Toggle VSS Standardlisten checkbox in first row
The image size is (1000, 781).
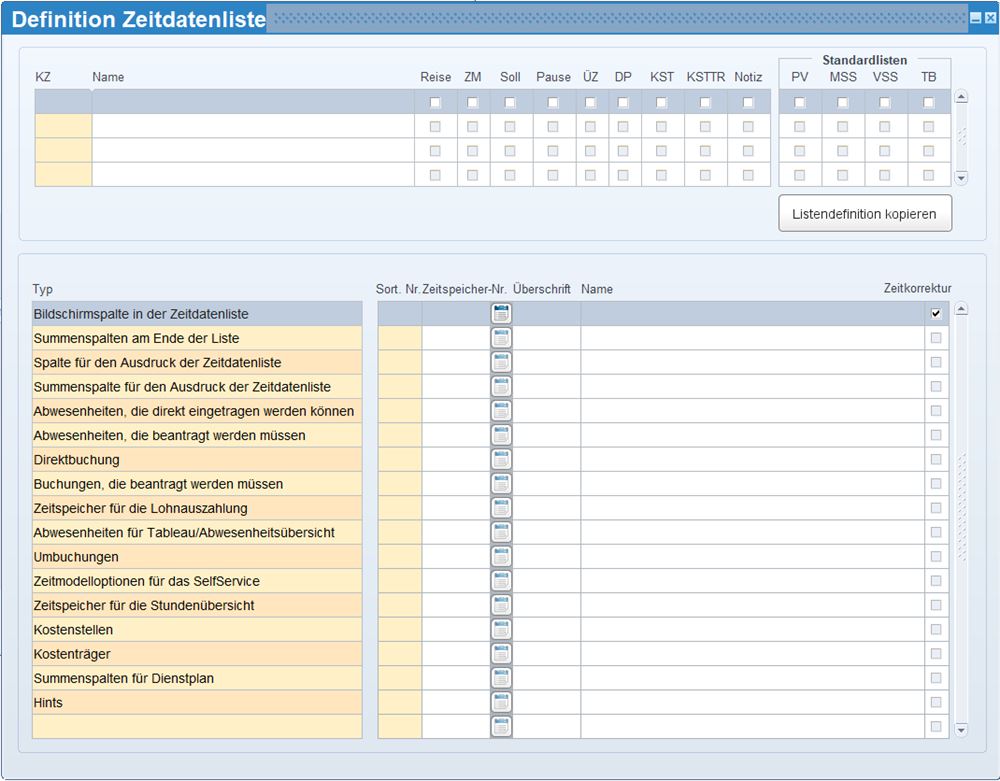885,102
